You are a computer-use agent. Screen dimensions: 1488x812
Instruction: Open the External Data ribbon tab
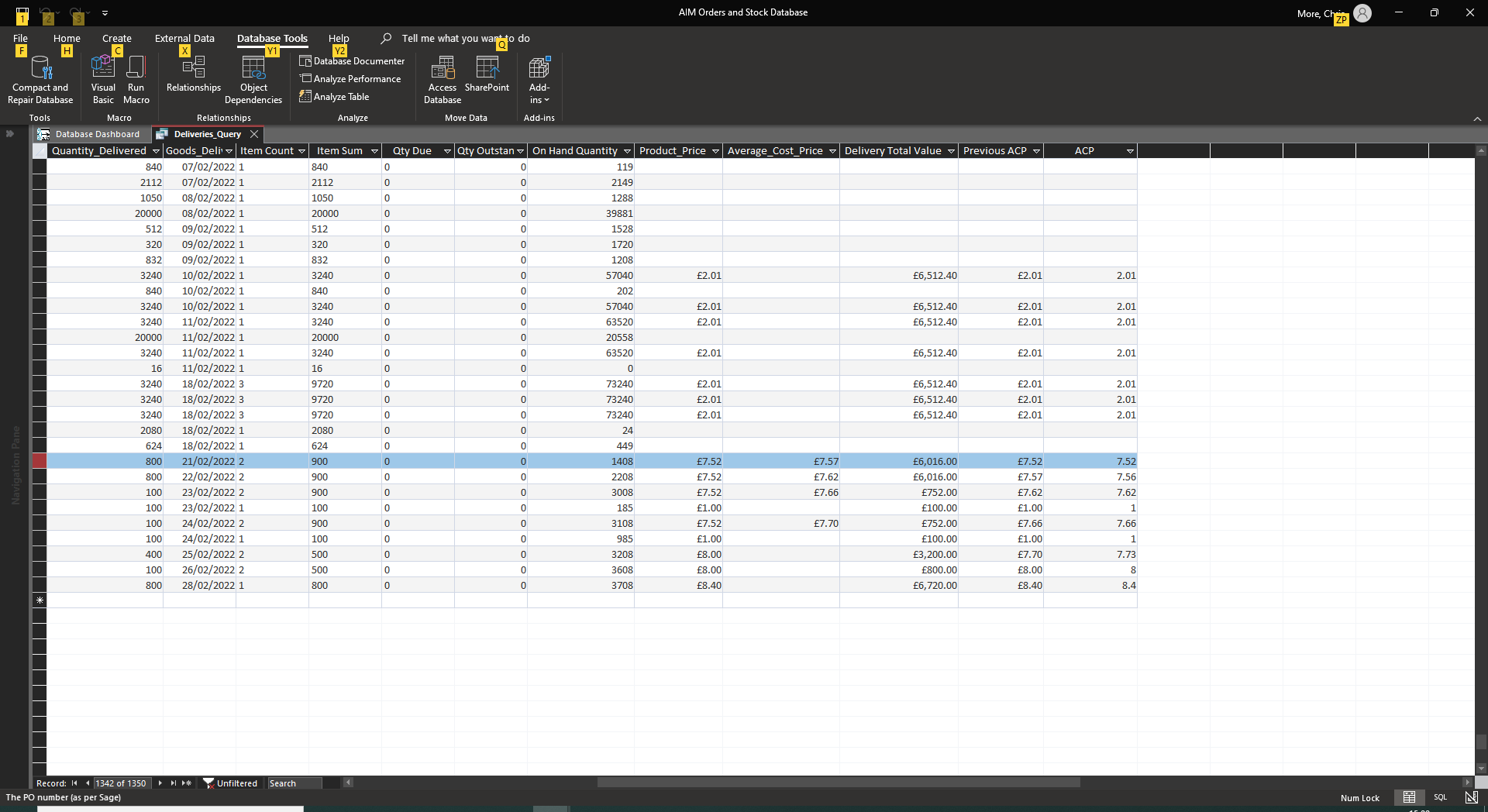(184, 38)
